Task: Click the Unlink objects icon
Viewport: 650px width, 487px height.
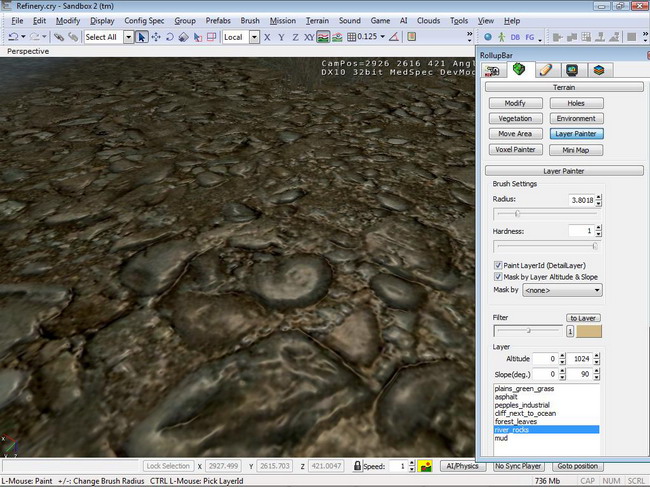Action: point(73,37)
